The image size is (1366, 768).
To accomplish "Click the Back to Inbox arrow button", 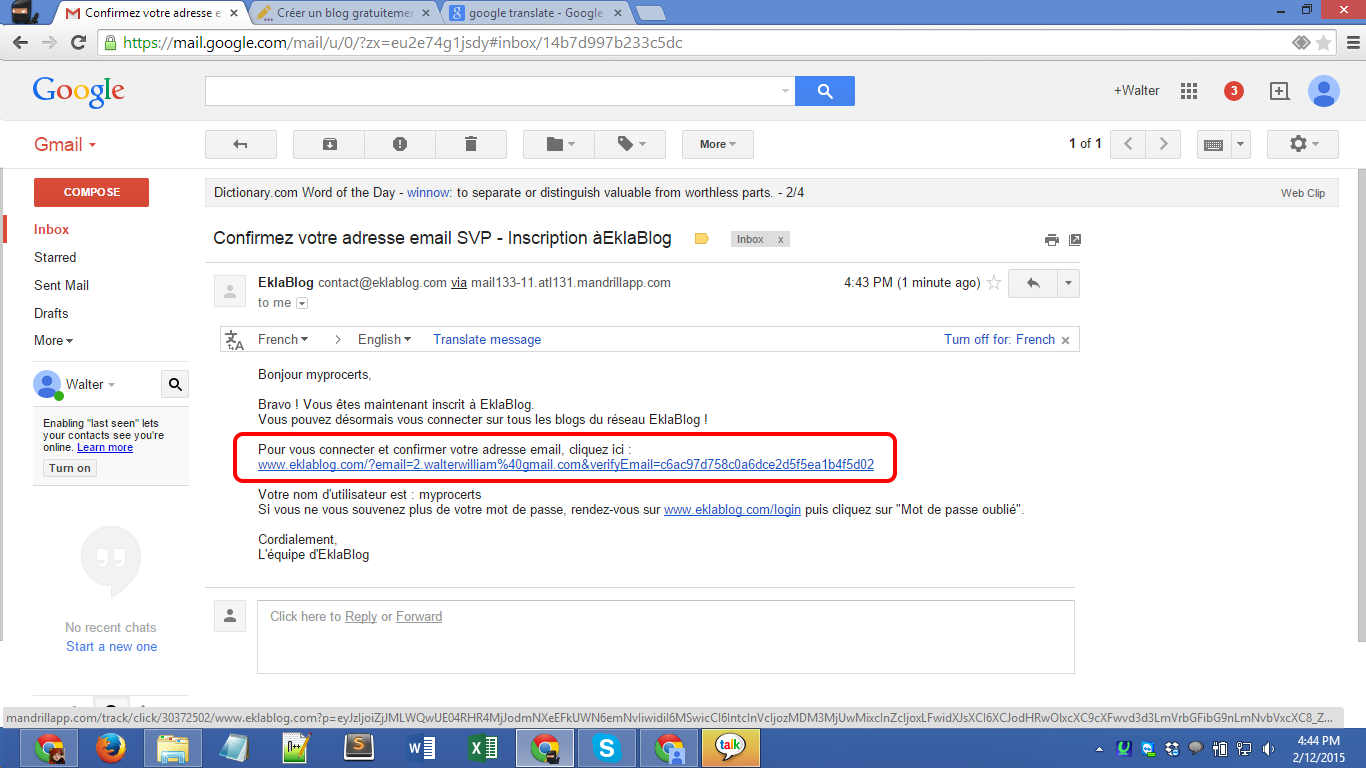I will [x=240, y=144].
